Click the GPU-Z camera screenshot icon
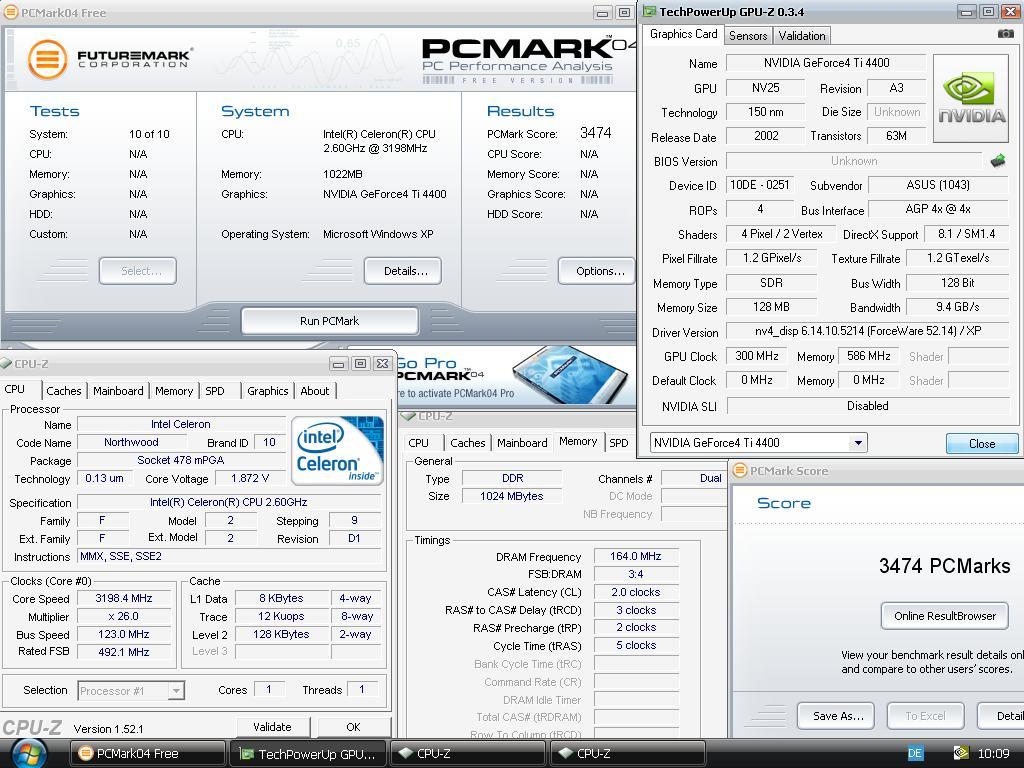This screenshot has height=768, width=1024. pyautogui.click(x=1006, y=34)
